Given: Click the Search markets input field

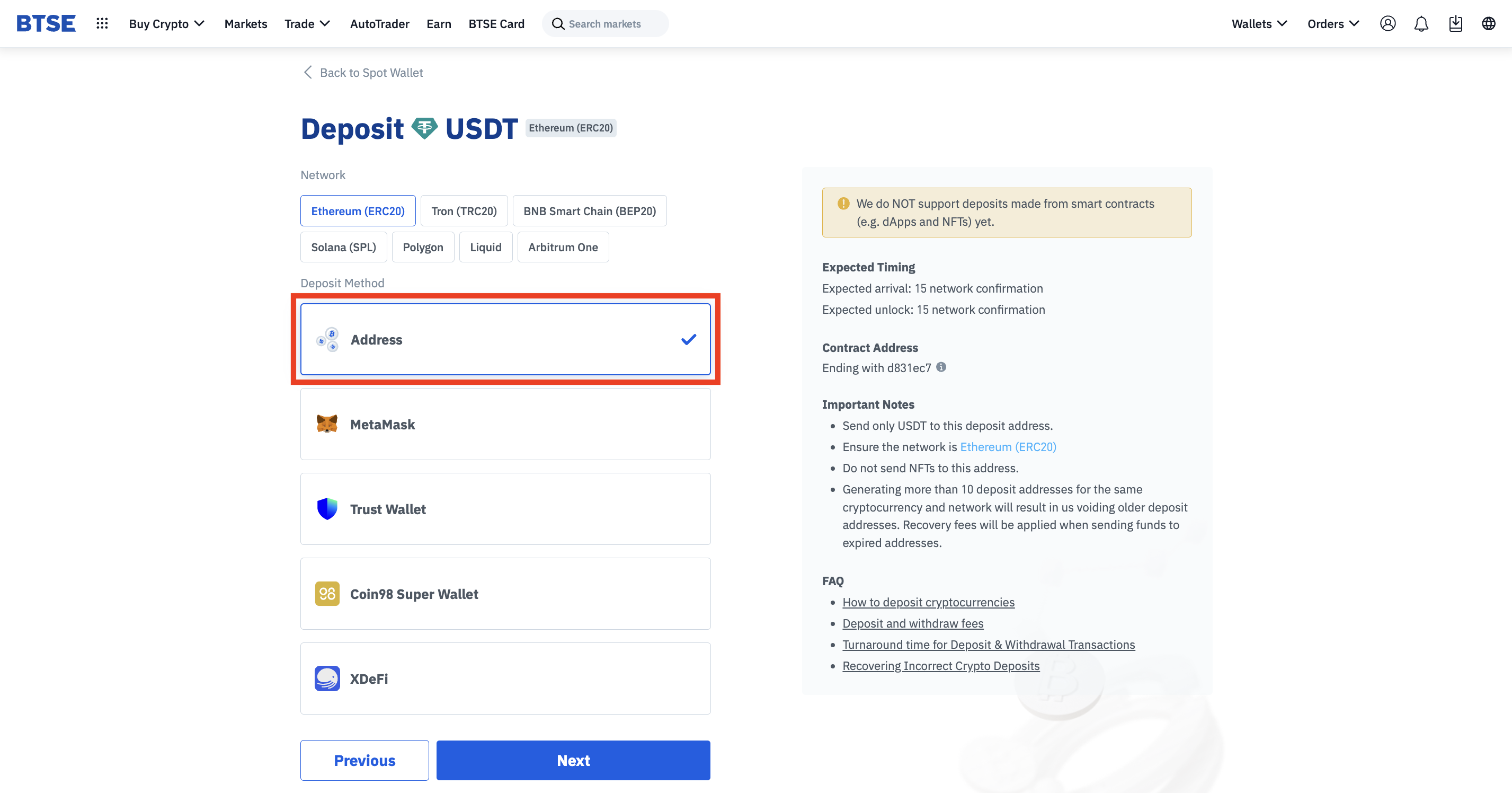Looking at the screenshot, I should pos(610,23).
